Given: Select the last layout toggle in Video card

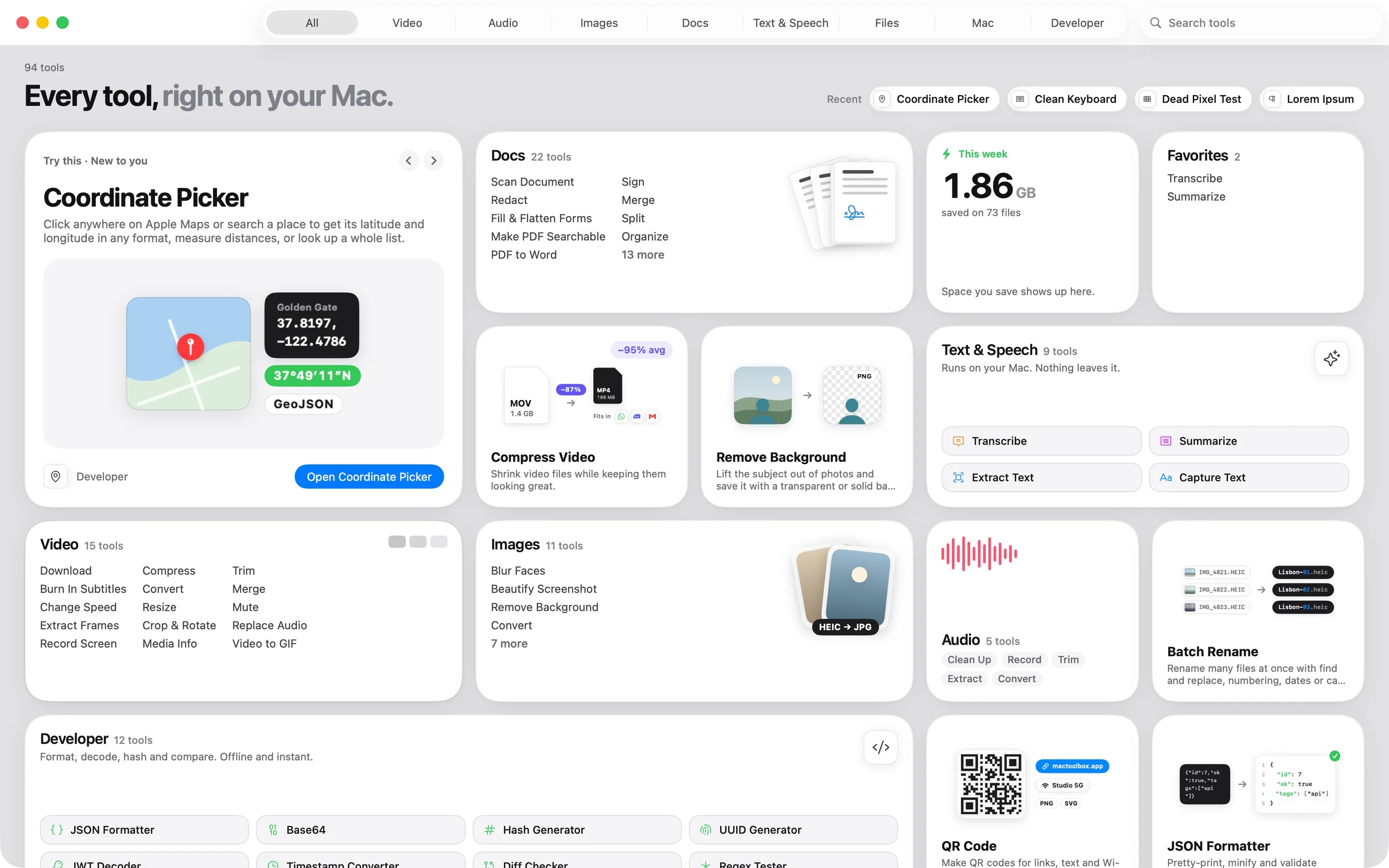Looking at the screenshot, I should click(x=438, y=542).
